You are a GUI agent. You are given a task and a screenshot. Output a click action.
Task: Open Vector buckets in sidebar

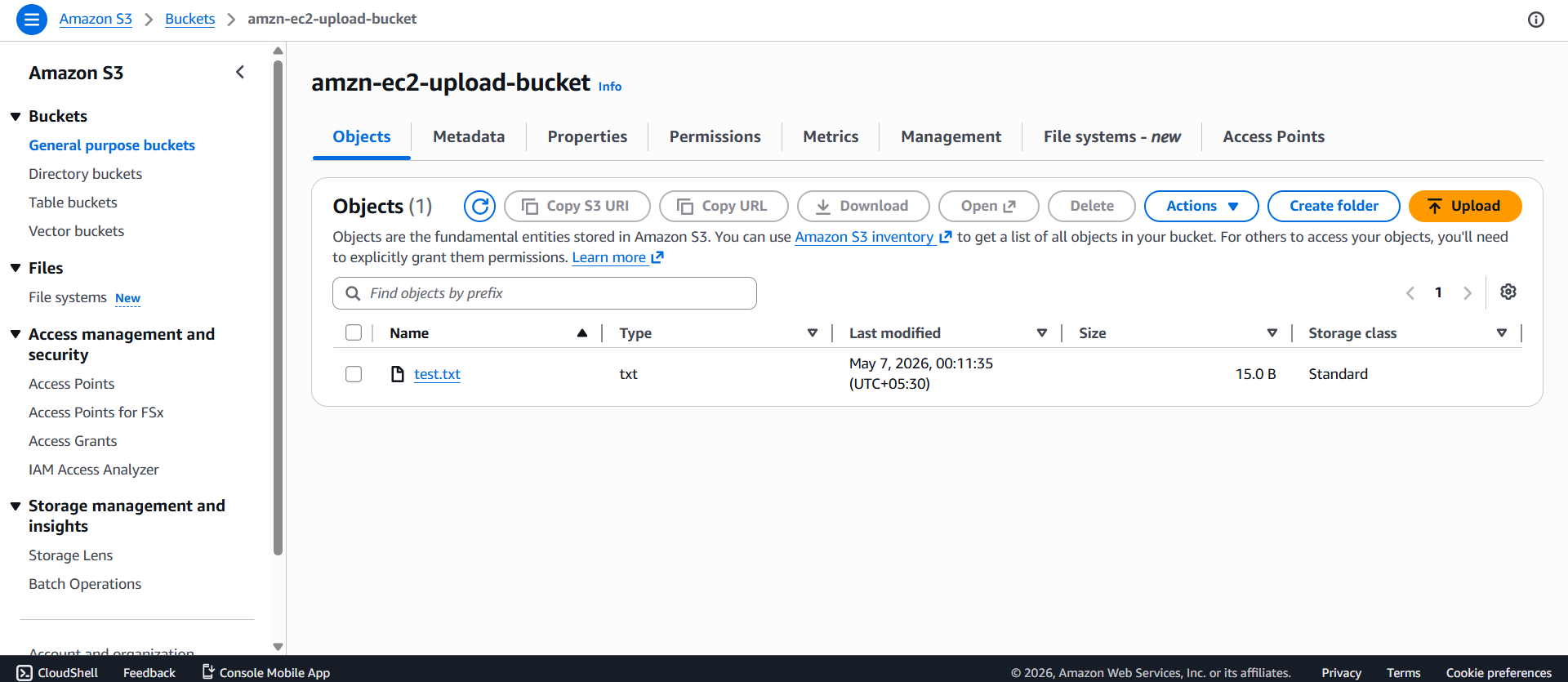point(76,231)
